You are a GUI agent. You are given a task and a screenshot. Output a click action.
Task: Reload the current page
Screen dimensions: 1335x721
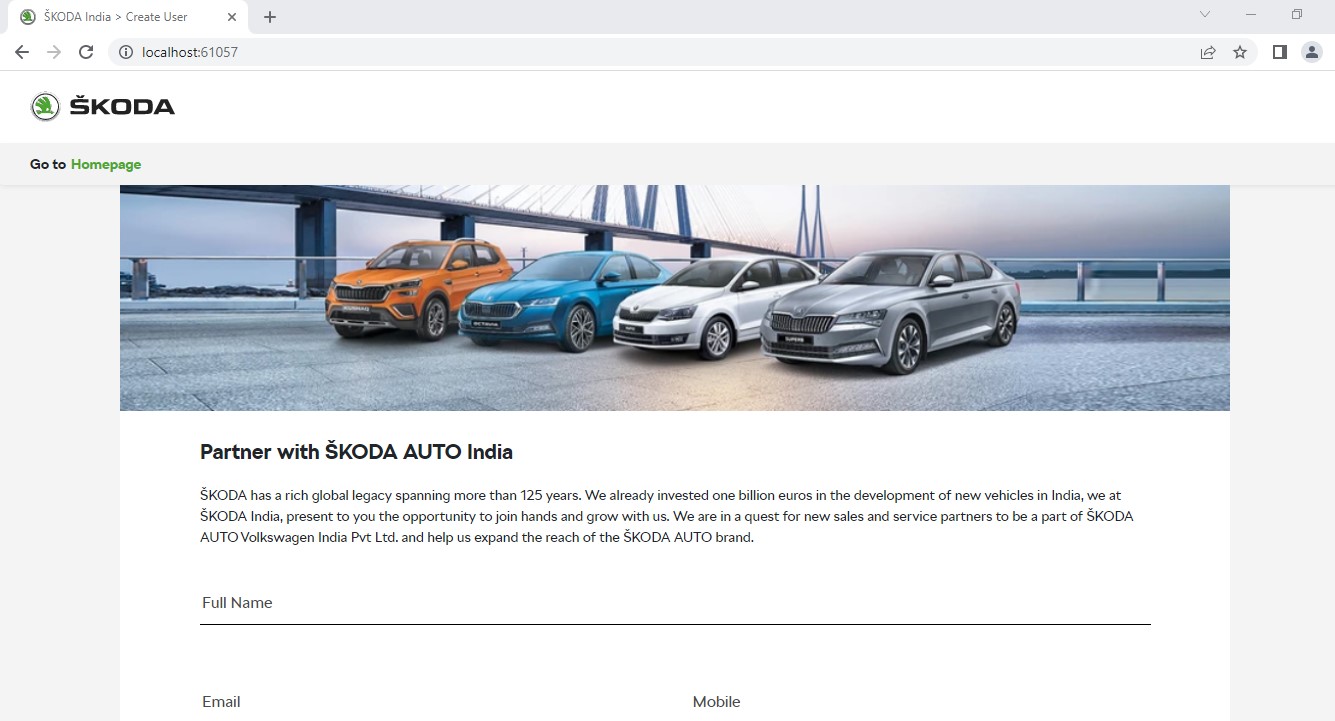[x=86, y=52]
